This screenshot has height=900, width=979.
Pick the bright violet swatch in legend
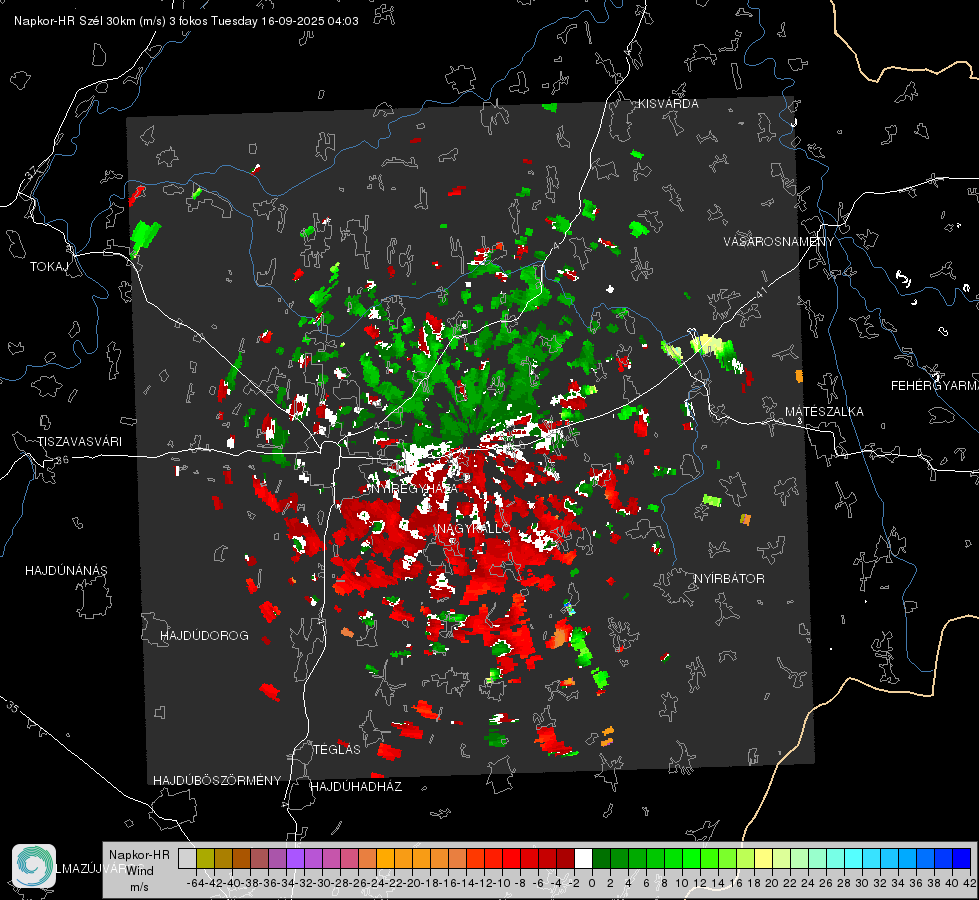[295, 858]
